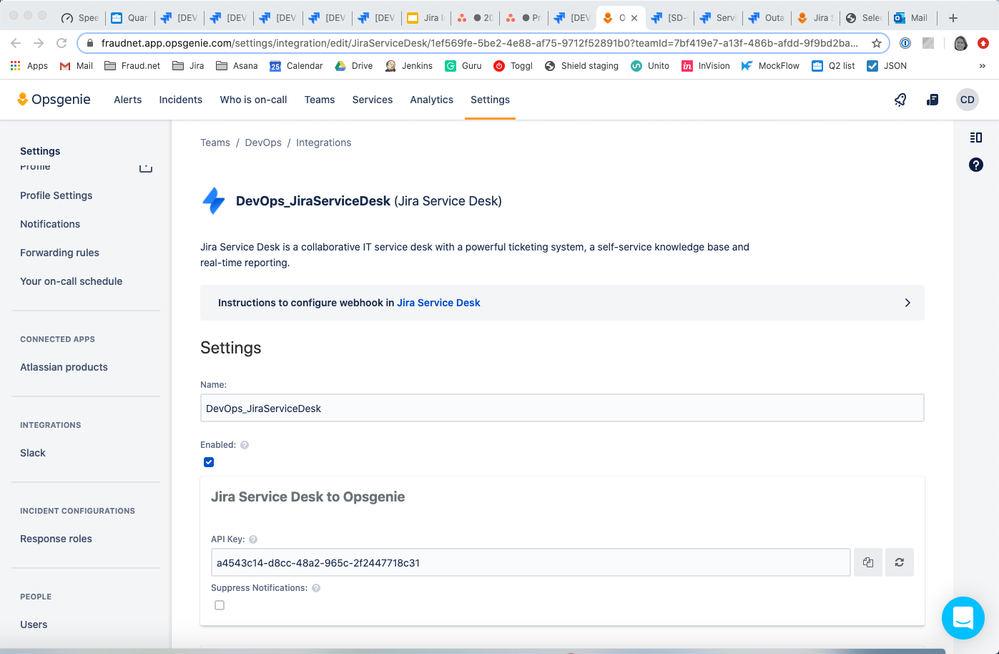Image resolution: width=999 pixels, height=654 pixels.
Task: Open the chat support bubble
Action: pos(963,618)
